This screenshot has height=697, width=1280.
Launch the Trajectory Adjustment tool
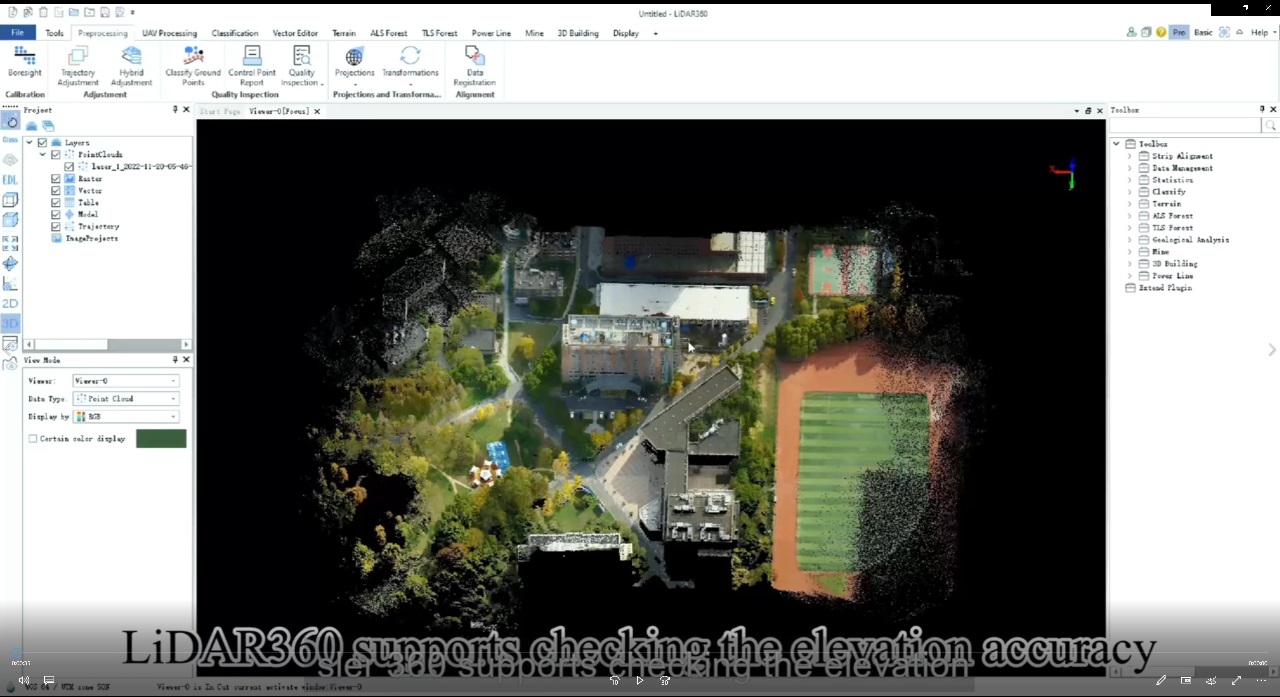coord(78,62)
